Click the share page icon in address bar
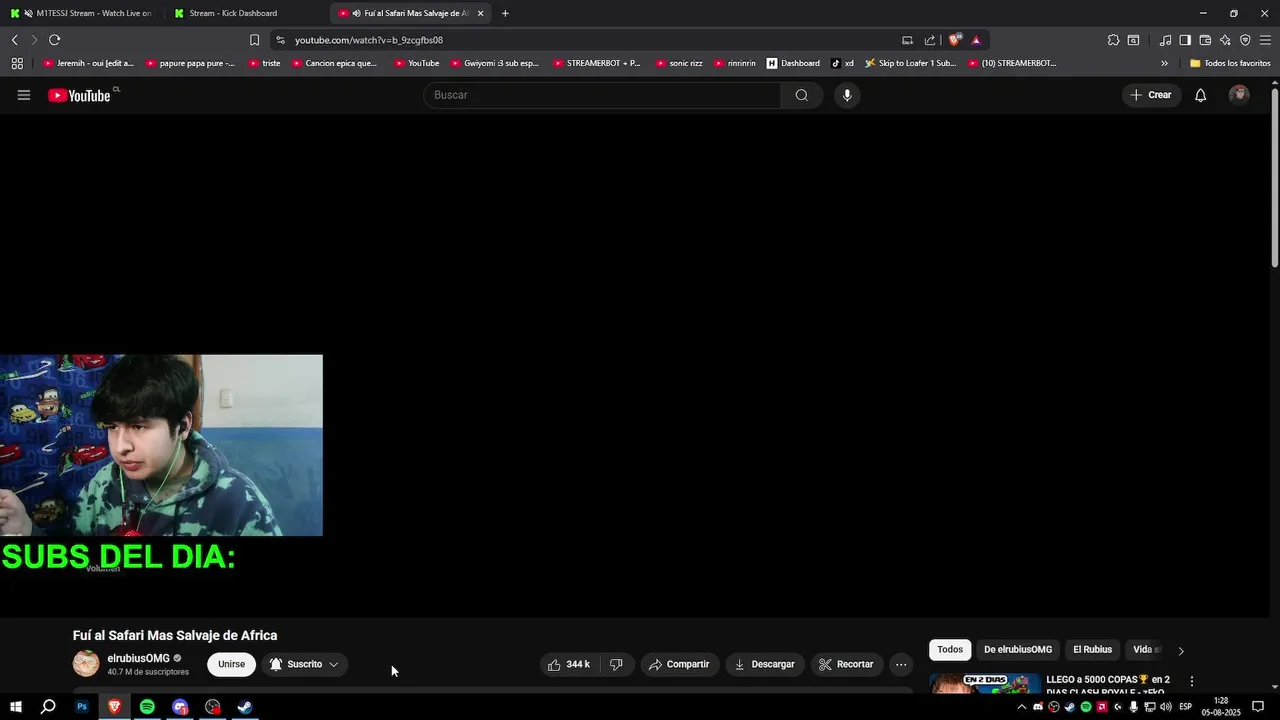 coord(930,40)
